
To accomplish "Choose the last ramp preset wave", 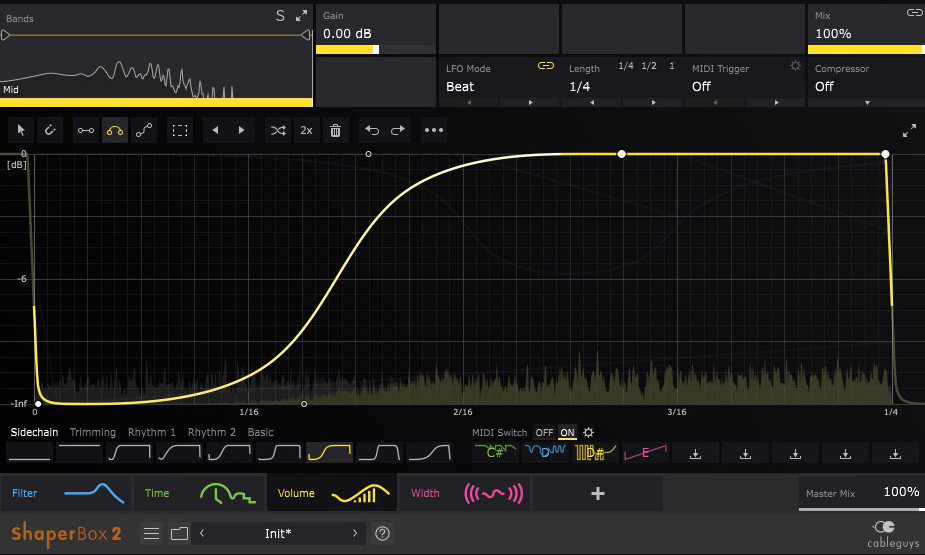I will click(429, 452).
